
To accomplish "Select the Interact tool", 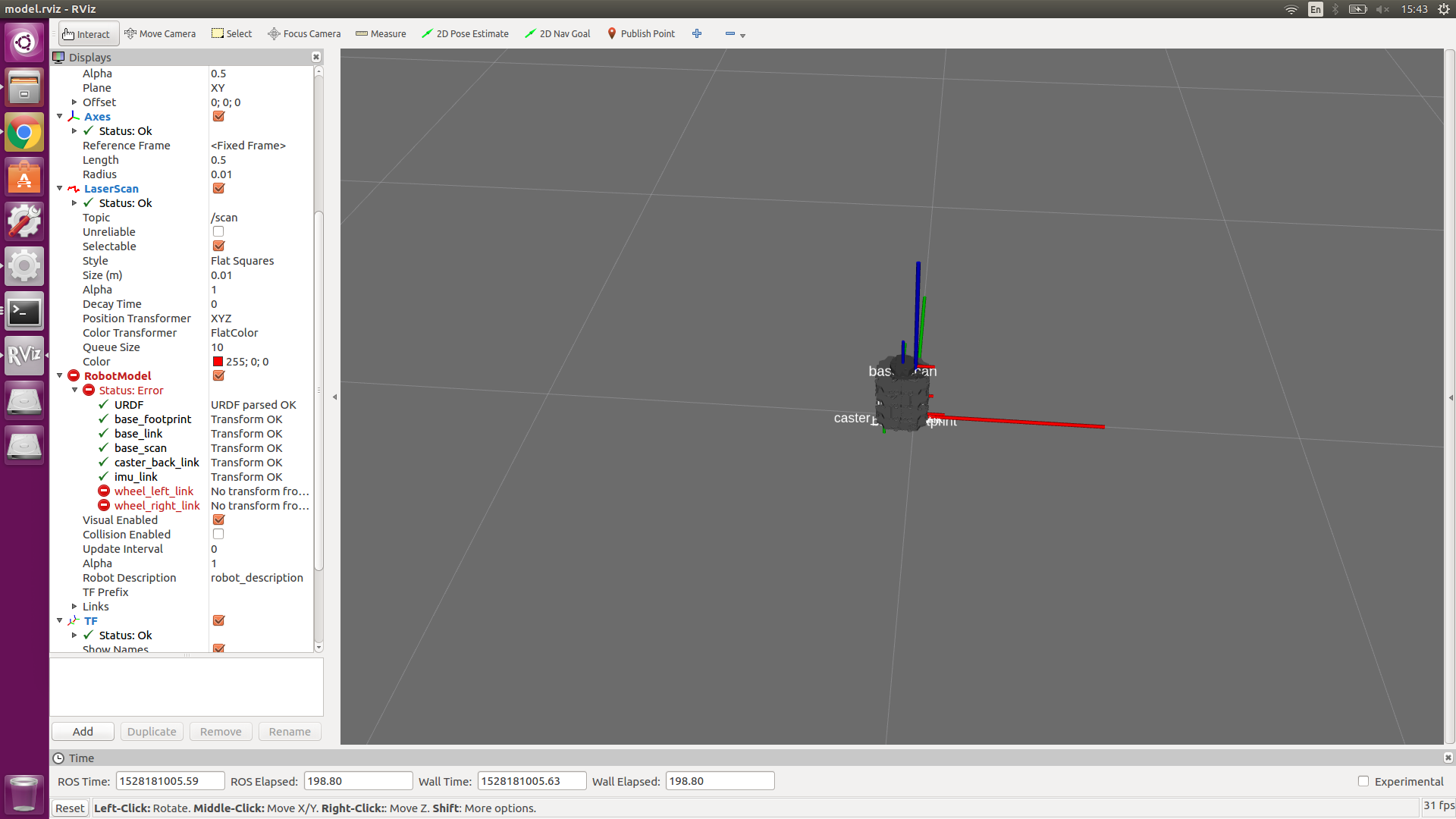I will coord(88,34).
